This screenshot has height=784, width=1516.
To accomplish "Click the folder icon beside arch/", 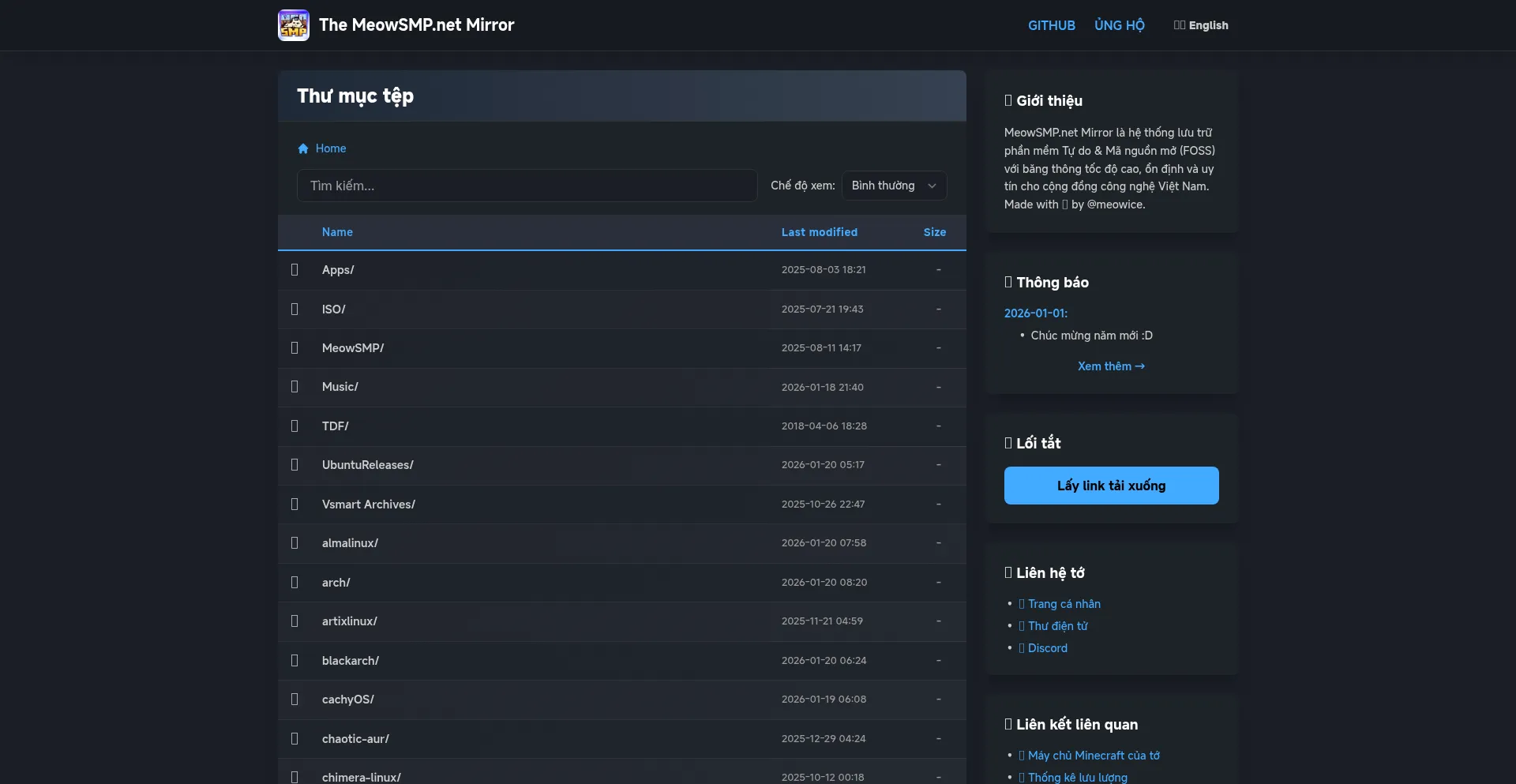I will [295, 583].
